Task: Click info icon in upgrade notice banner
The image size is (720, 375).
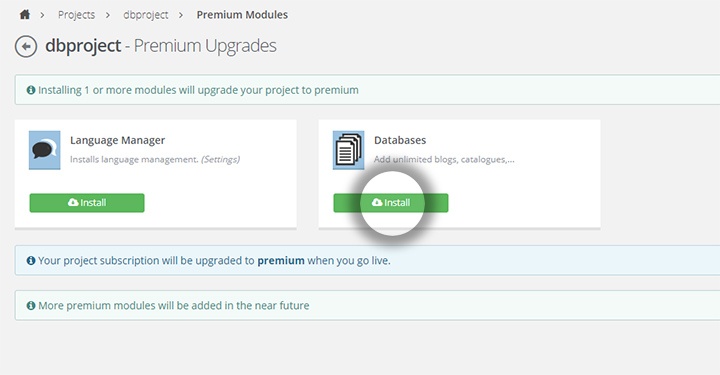Action: pos(31,90)
